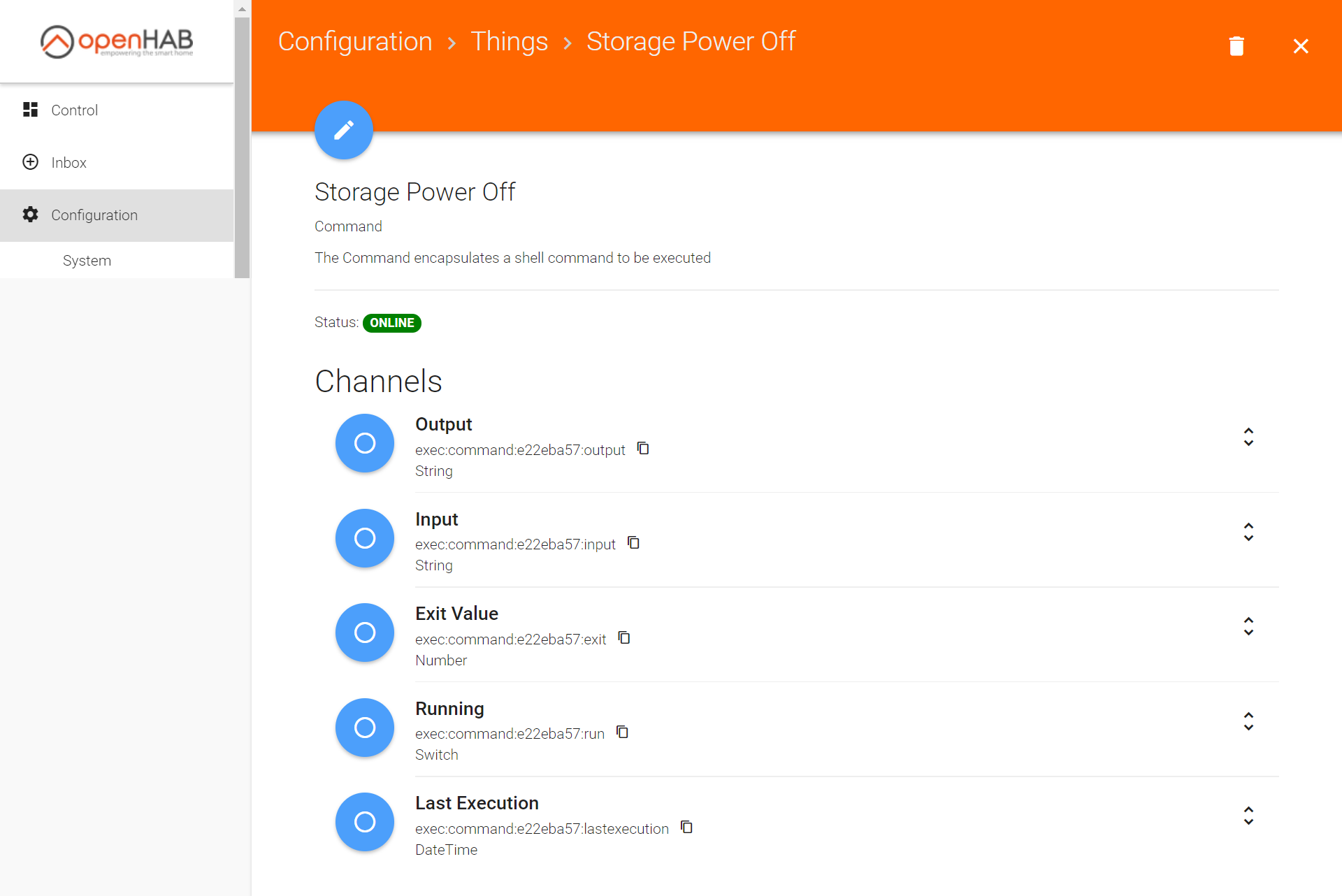Toggle link circle for Output channel
Viewport: 1342px width, 896px height.
tap(365, 443)
